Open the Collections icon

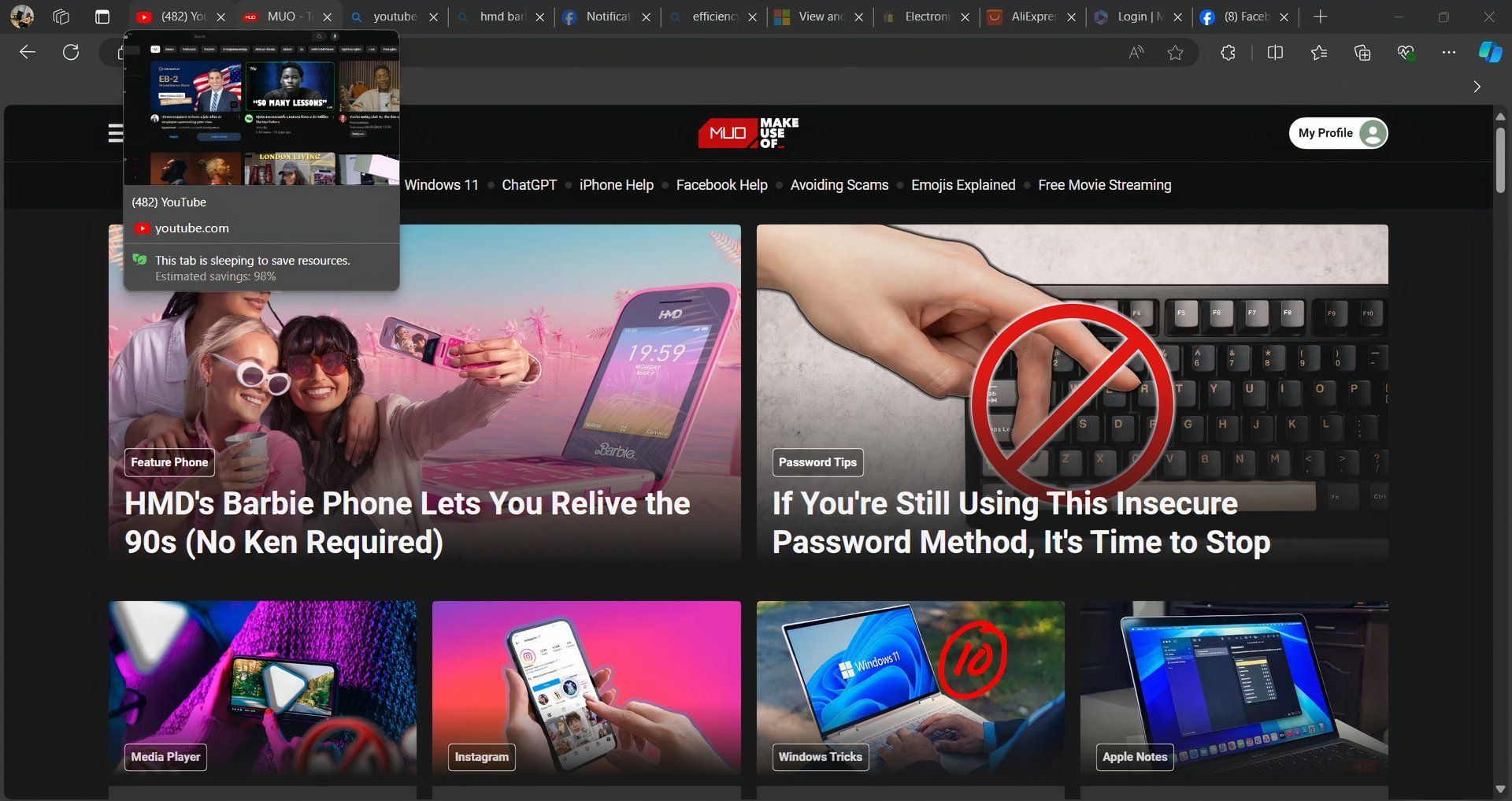tap(1362, 52)
